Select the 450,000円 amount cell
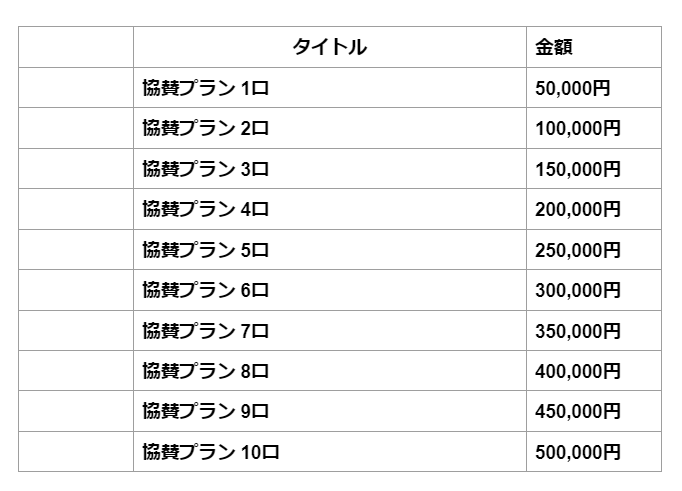682x491 pixels. [578, 411]
